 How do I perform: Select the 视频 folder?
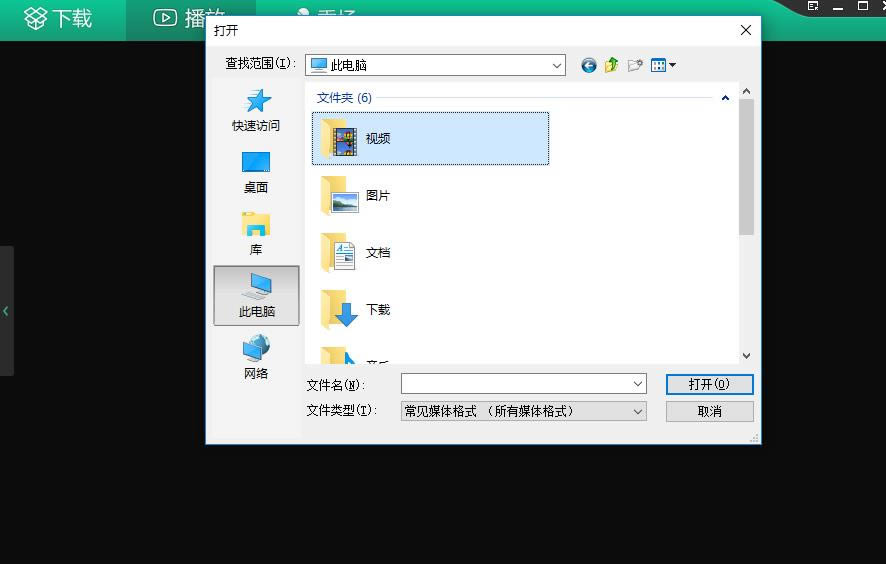coord(430,138)
